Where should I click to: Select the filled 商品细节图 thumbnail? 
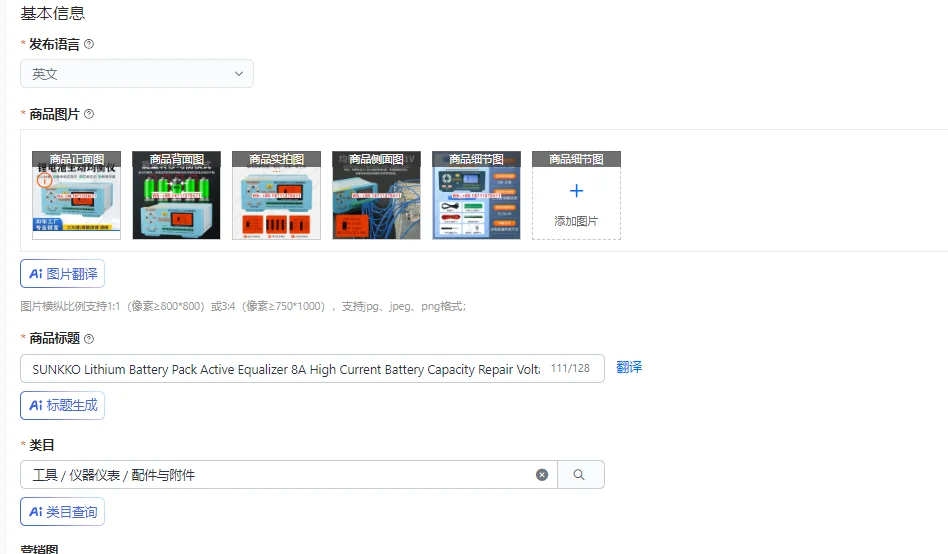pos(476,195)
